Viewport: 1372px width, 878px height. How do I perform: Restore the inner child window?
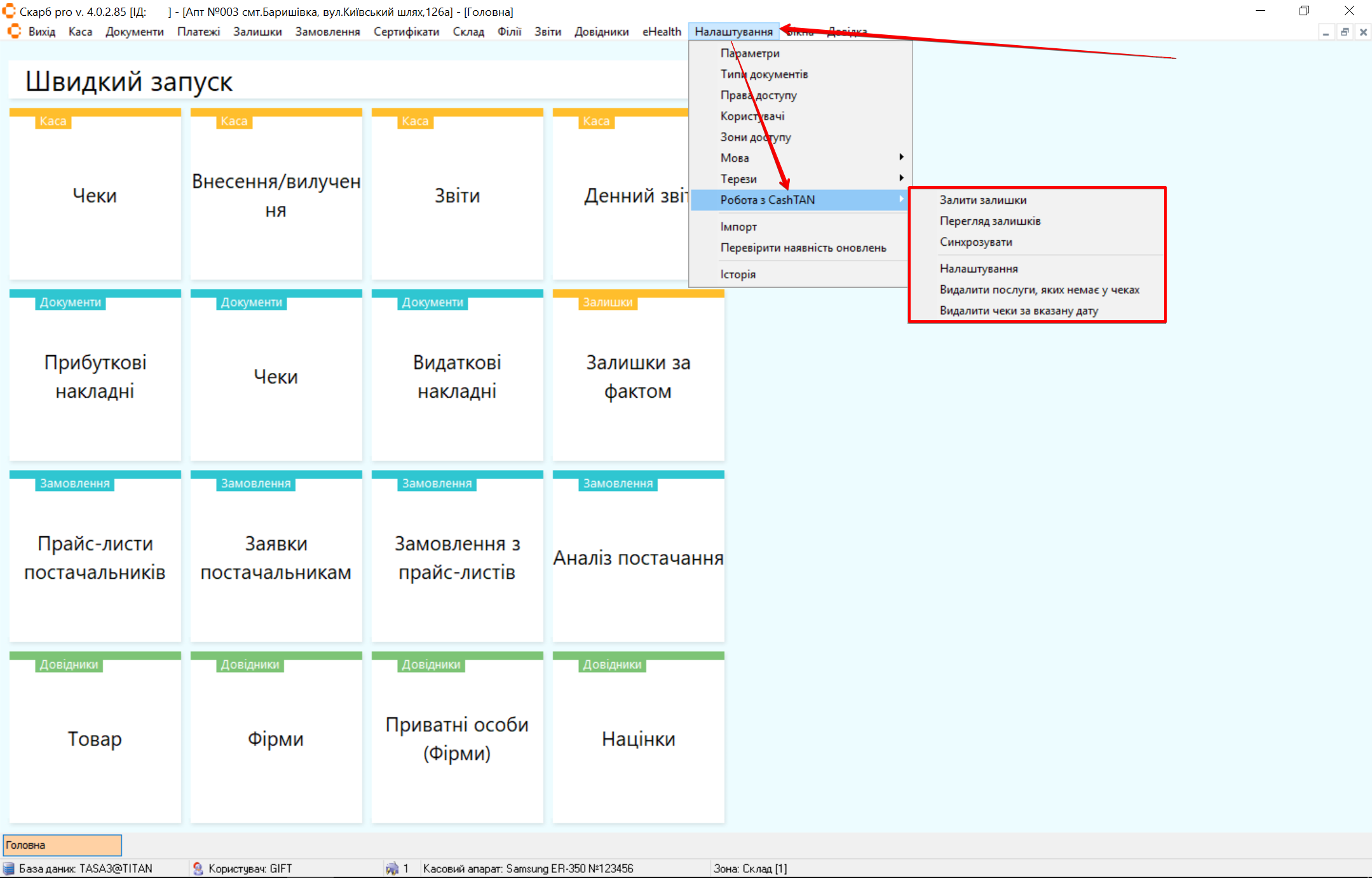[1345, 32]
